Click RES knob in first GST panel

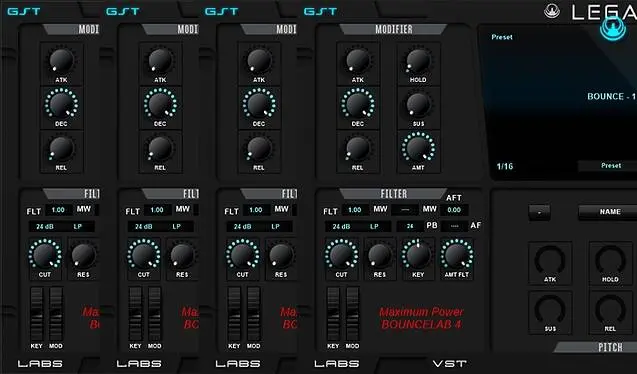pos(83,255)
